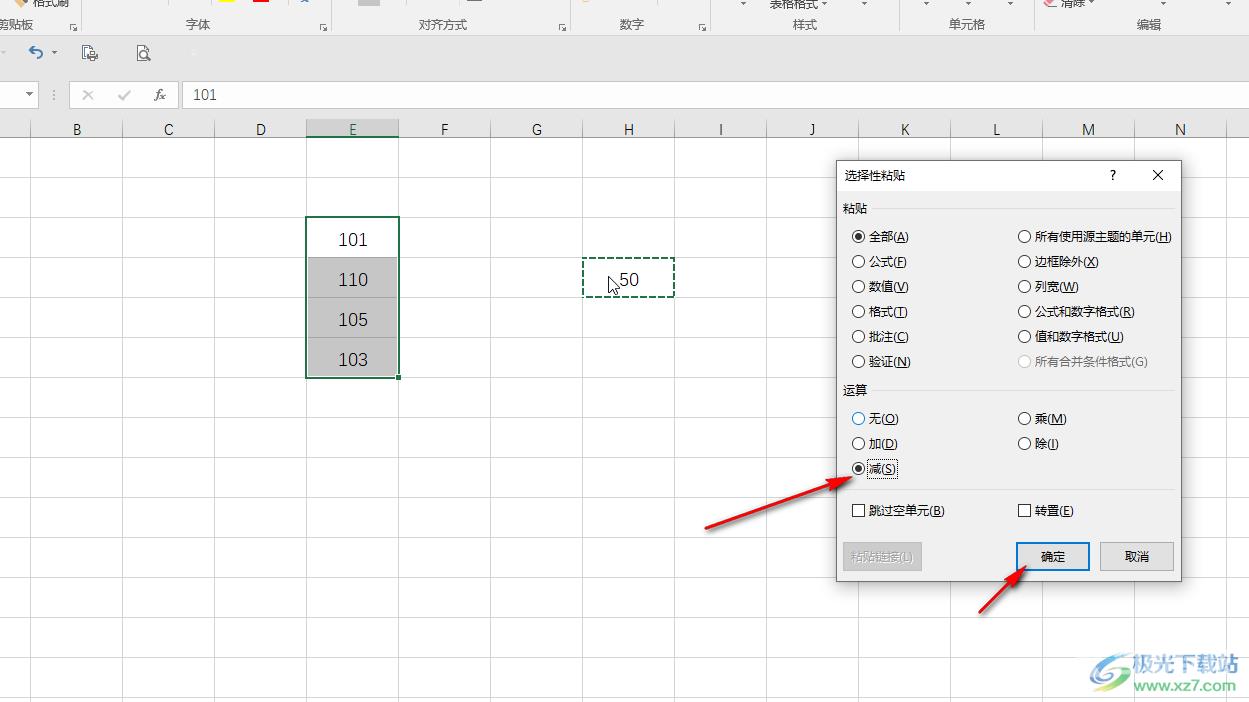The height and width of the screenshot is (702, 1249).
Task: Select column H header
Action: [628, 129]
